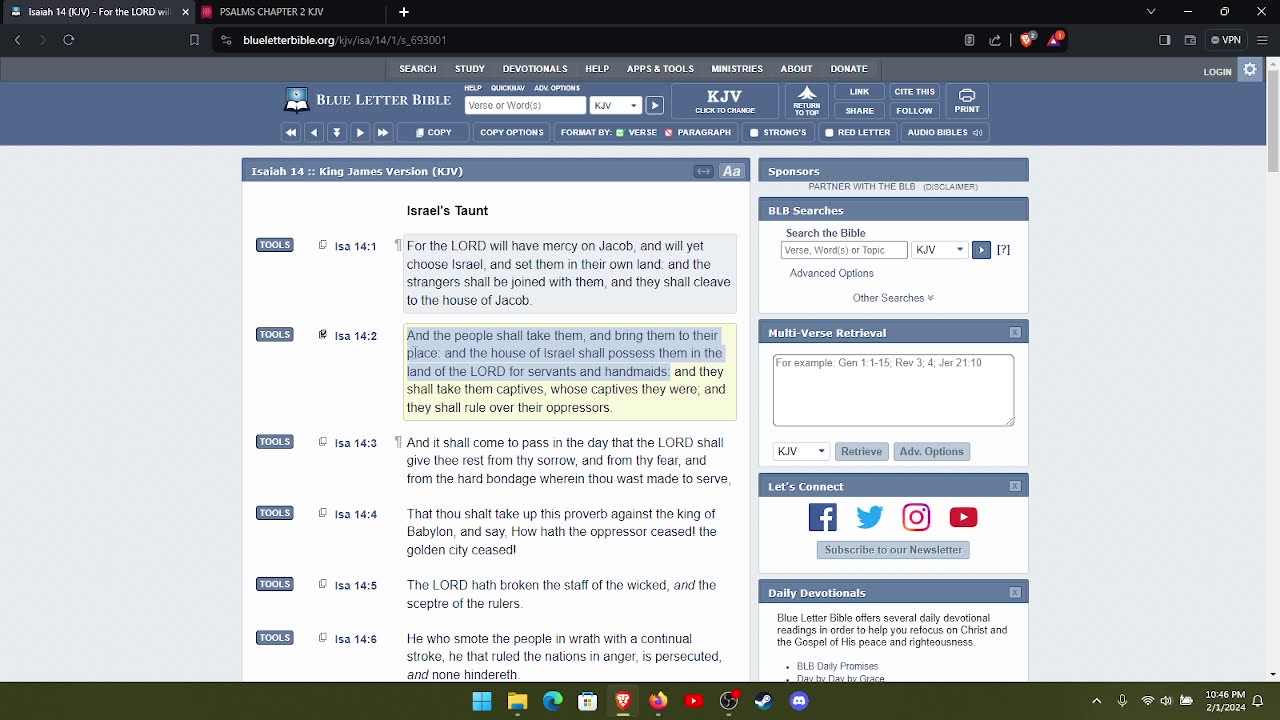Image resolution: width=1280 pixels, height=720 pixels.
Task: Open the Aa font size options
Action: 732,171
